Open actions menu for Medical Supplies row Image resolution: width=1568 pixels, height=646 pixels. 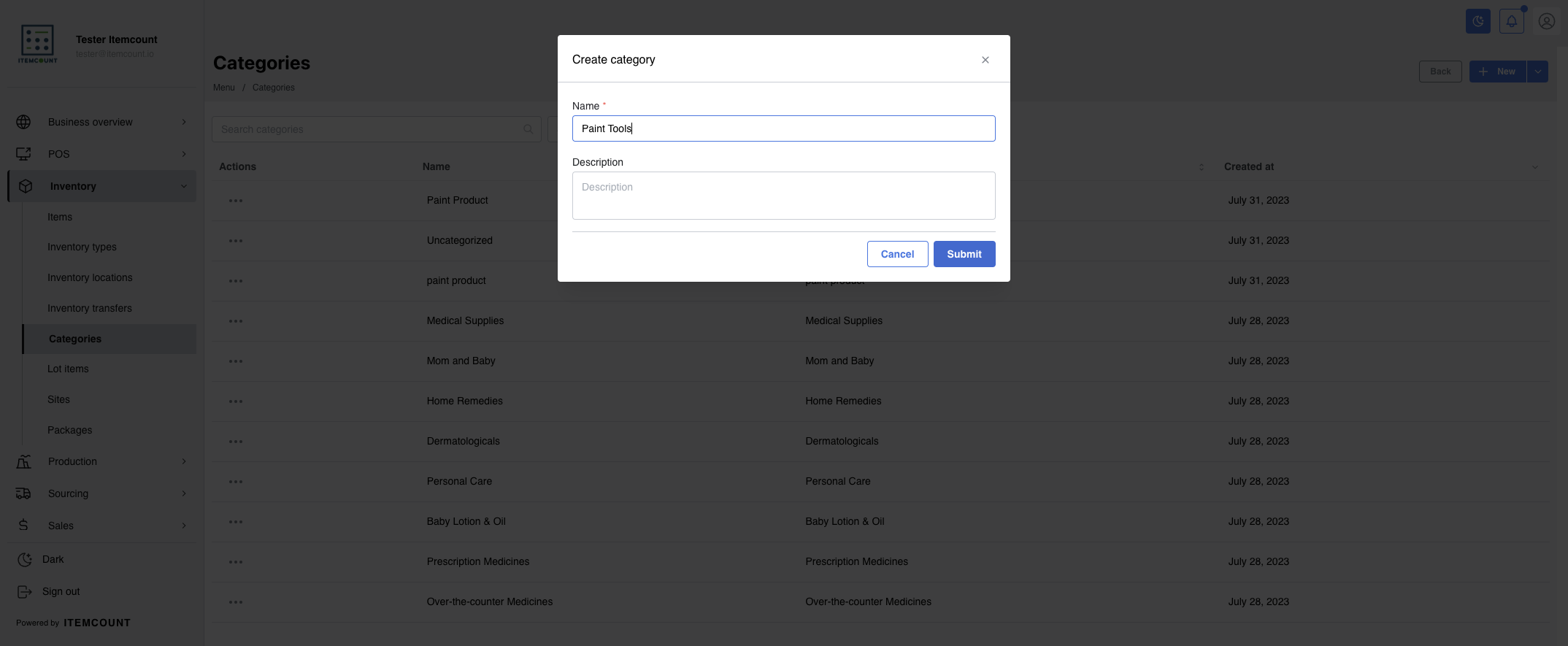point(236,320)
